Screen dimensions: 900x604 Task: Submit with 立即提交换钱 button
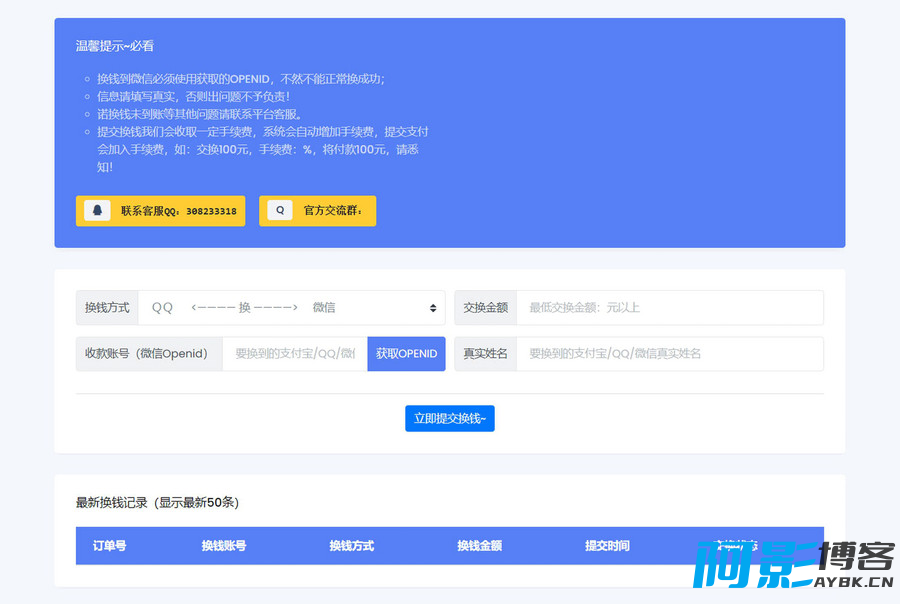450,419
